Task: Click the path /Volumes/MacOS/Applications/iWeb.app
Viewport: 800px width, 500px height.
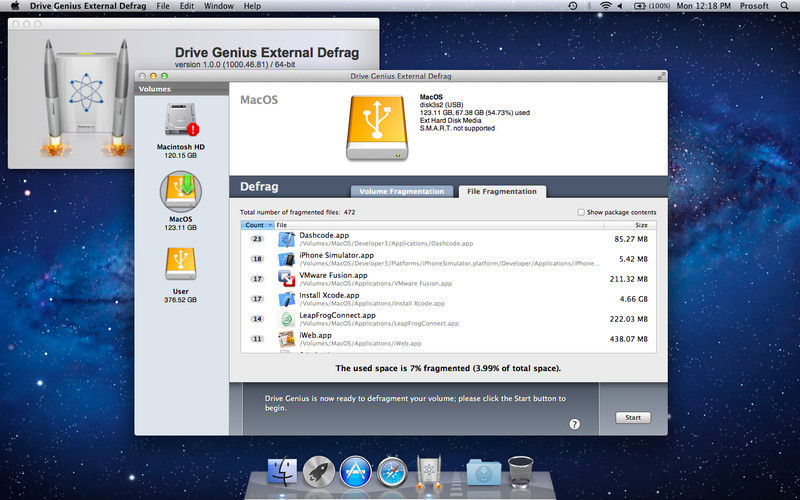Action: tap(360, 343)
